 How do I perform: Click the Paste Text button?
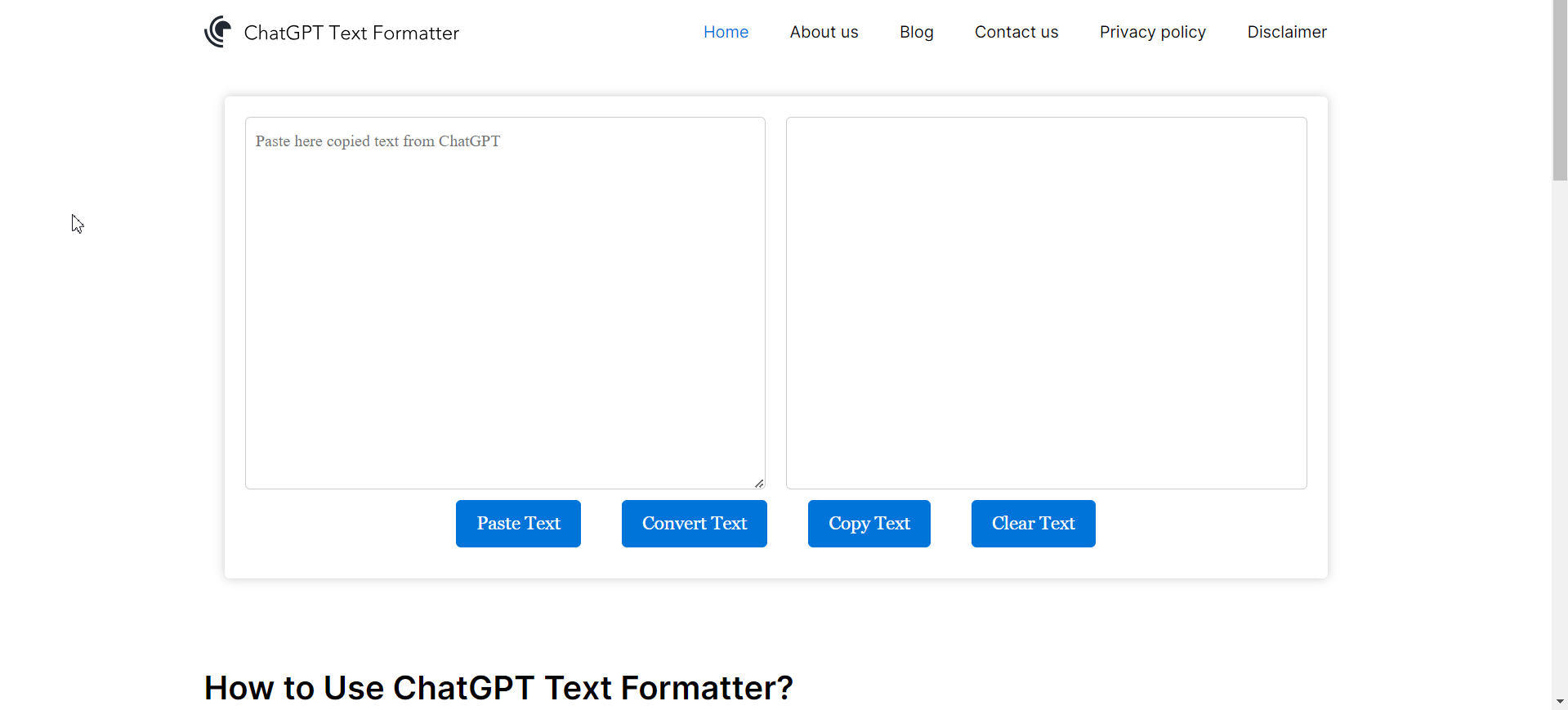pos(518,524)
